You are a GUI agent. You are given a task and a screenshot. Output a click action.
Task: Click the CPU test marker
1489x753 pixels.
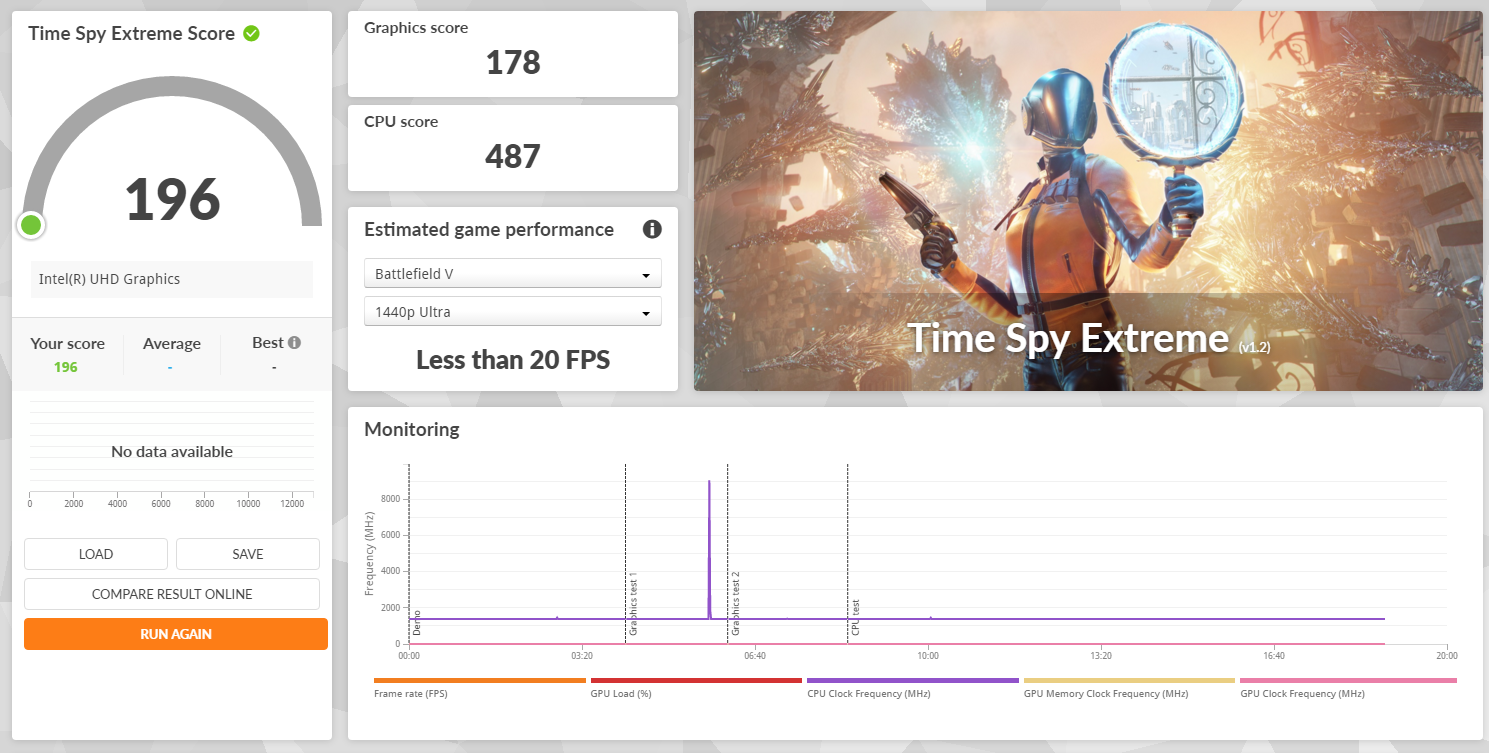(x=855, y=617)
